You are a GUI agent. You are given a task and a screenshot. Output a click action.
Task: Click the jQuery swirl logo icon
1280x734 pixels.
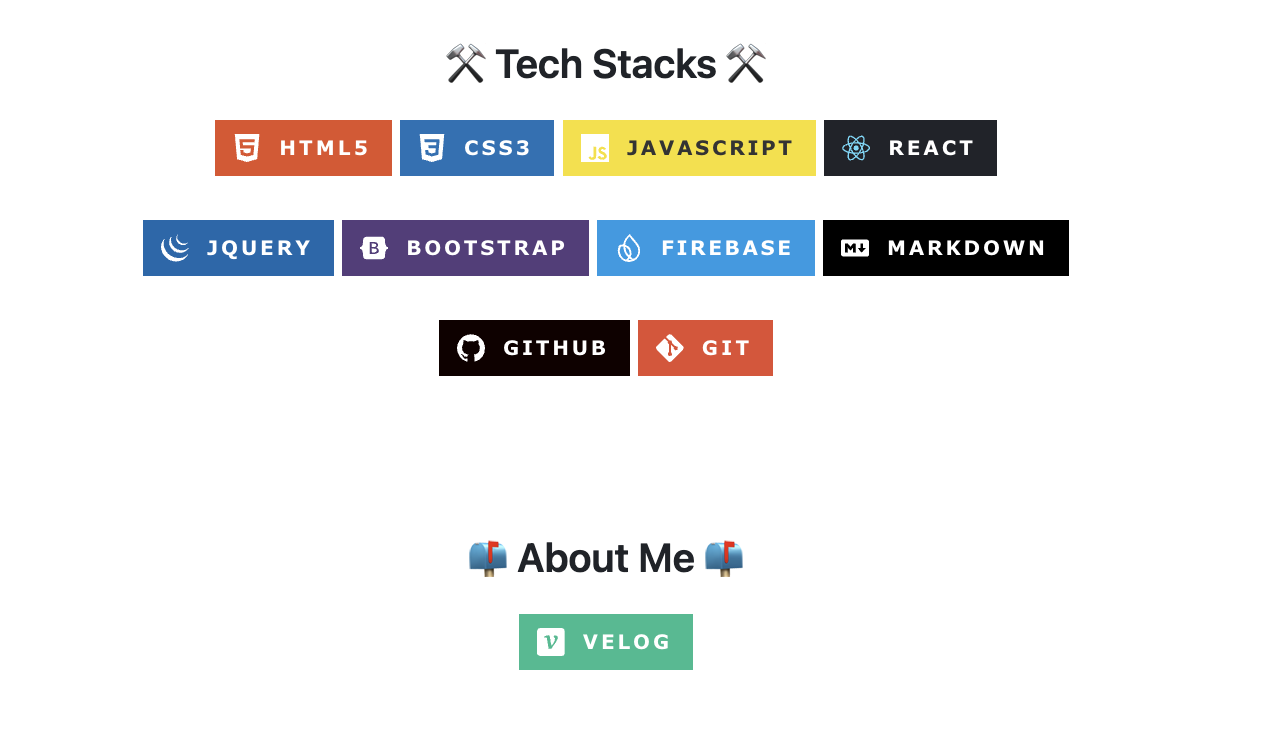coord(175,248)
